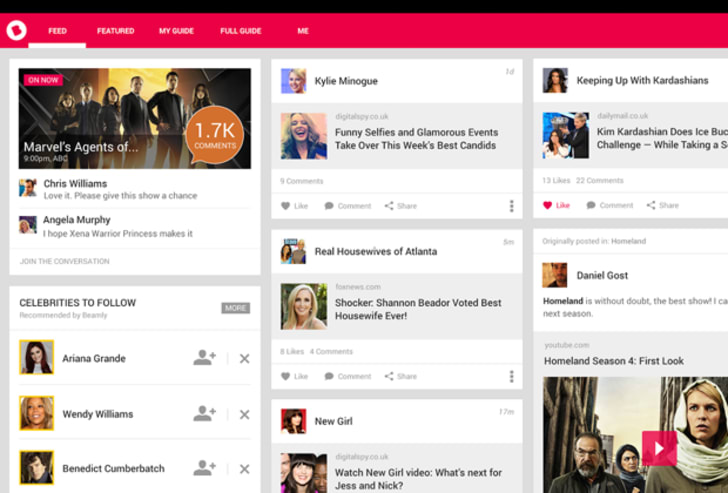Click Join The Conversation link
The height and width of the screenshot is (493, 728).
click(x=65, y=261)
